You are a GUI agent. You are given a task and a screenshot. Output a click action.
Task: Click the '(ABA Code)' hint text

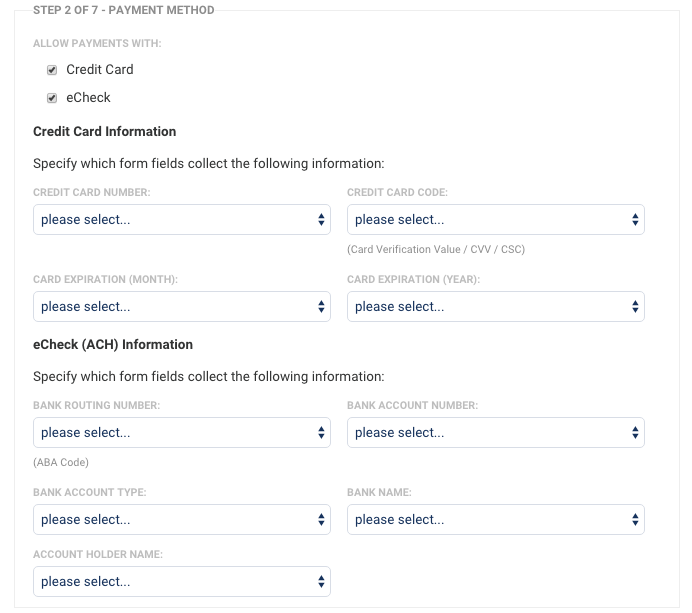click(61, 462)
